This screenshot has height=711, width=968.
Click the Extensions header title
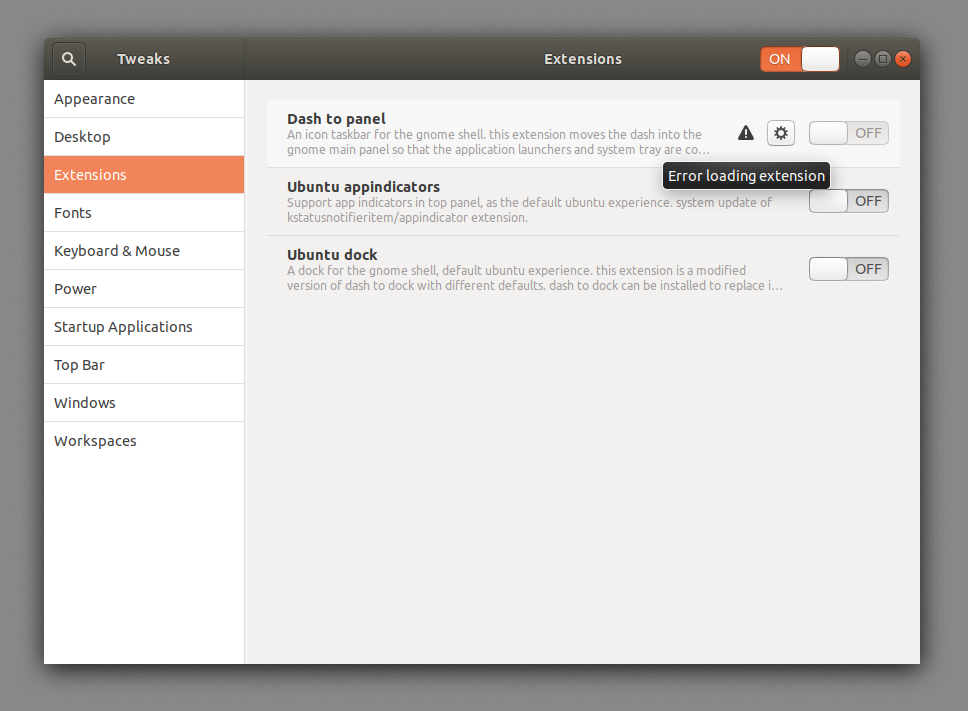point(583,59)
